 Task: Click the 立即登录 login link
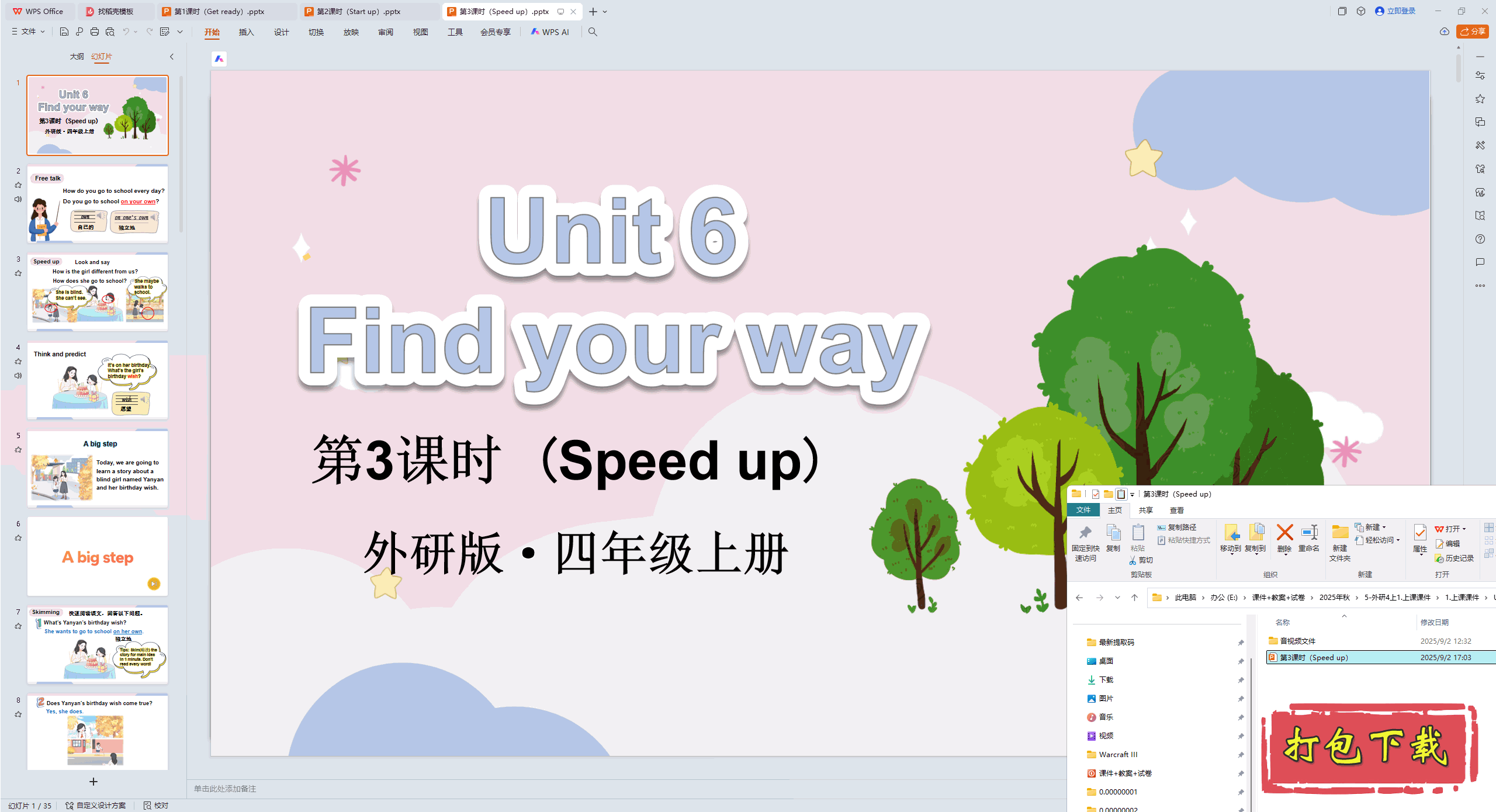tap(1401, 11)
